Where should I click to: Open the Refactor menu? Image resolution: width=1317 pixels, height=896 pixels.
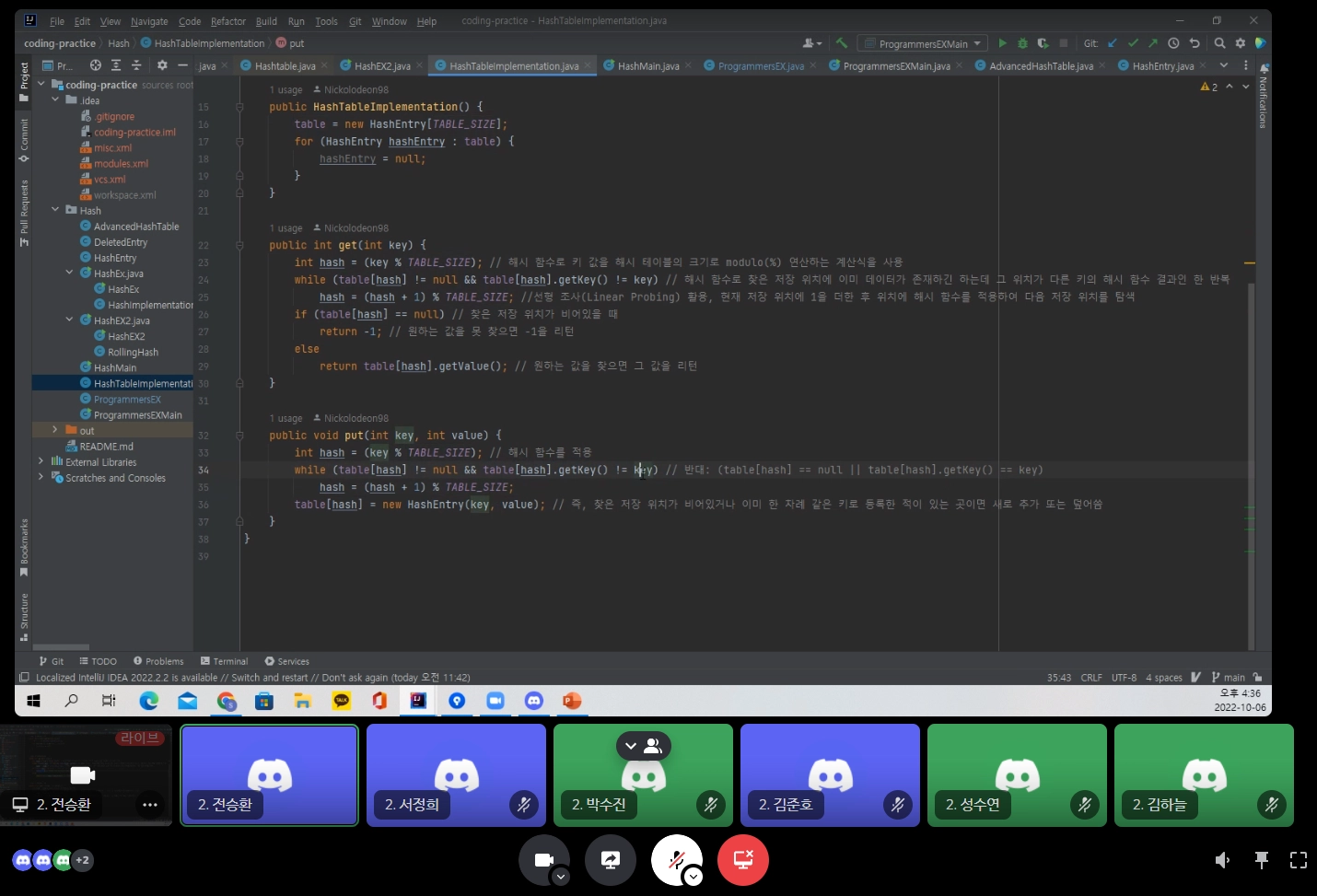tap(227, 21)
